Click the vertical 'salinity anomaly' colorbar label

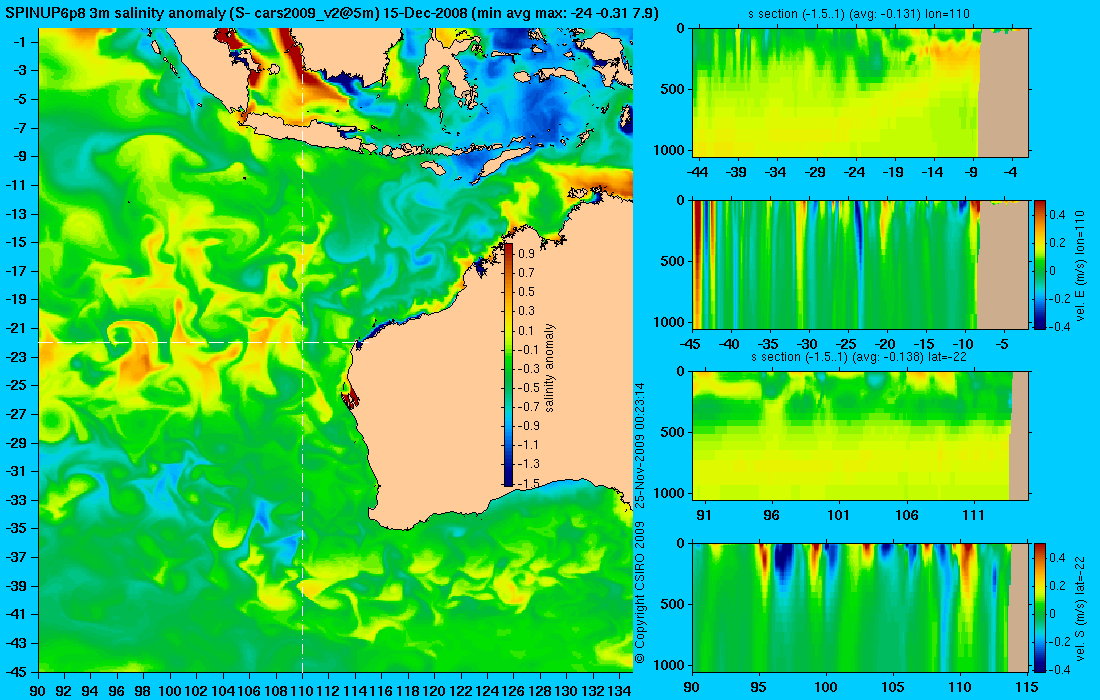point(549,367)
